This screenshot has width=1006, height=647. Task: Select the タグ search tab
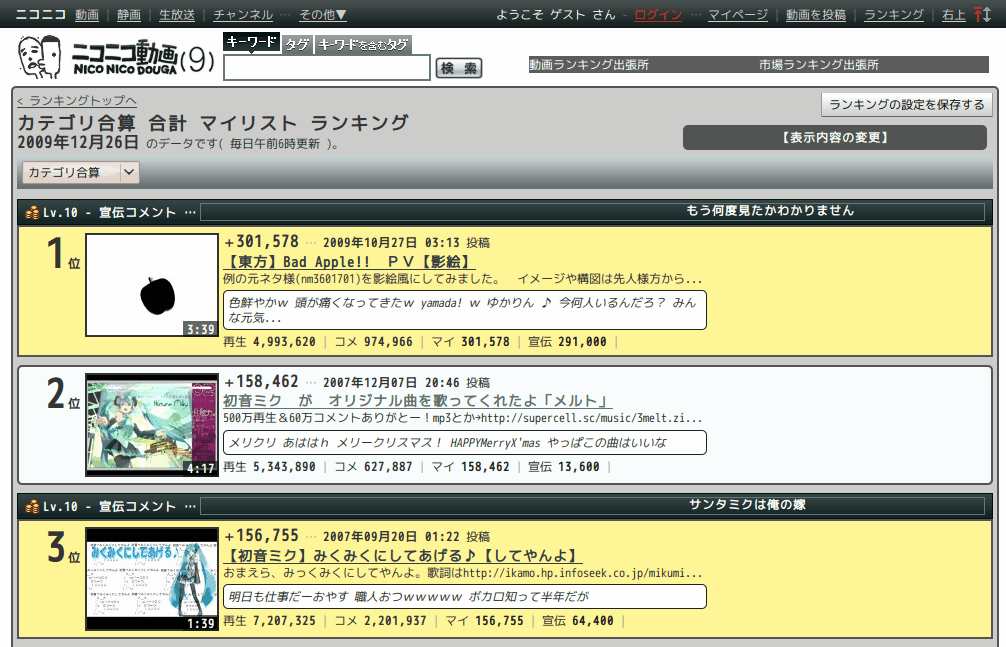point(297,44)
